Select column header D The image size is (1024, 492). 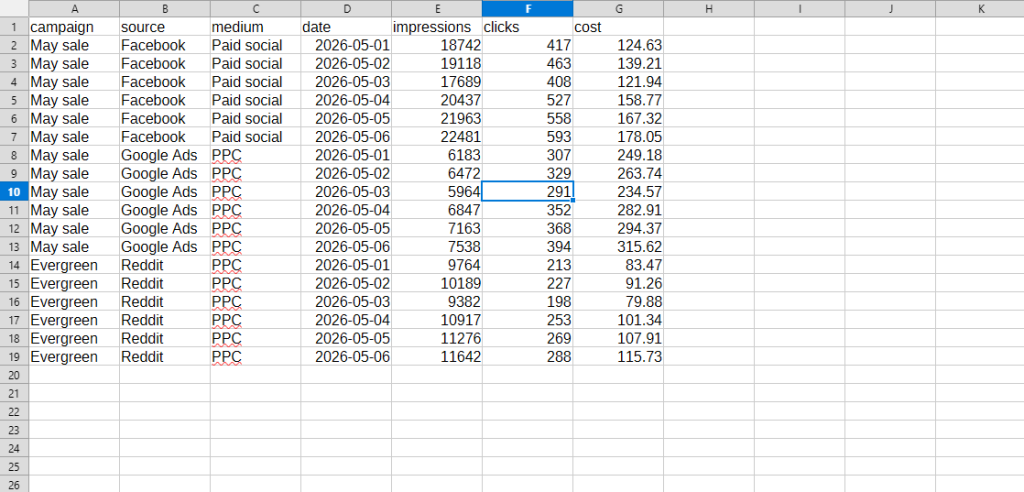pyautogui.click(x=346, y=8)
